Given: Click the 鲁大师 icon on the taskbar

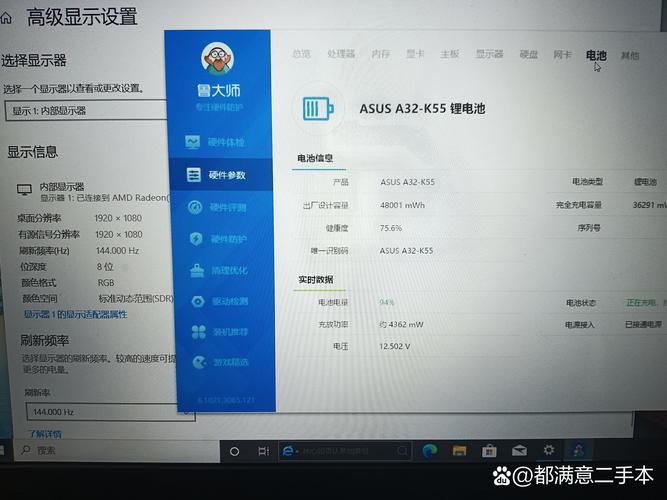Looking at the screenshot, I should 578,450.
